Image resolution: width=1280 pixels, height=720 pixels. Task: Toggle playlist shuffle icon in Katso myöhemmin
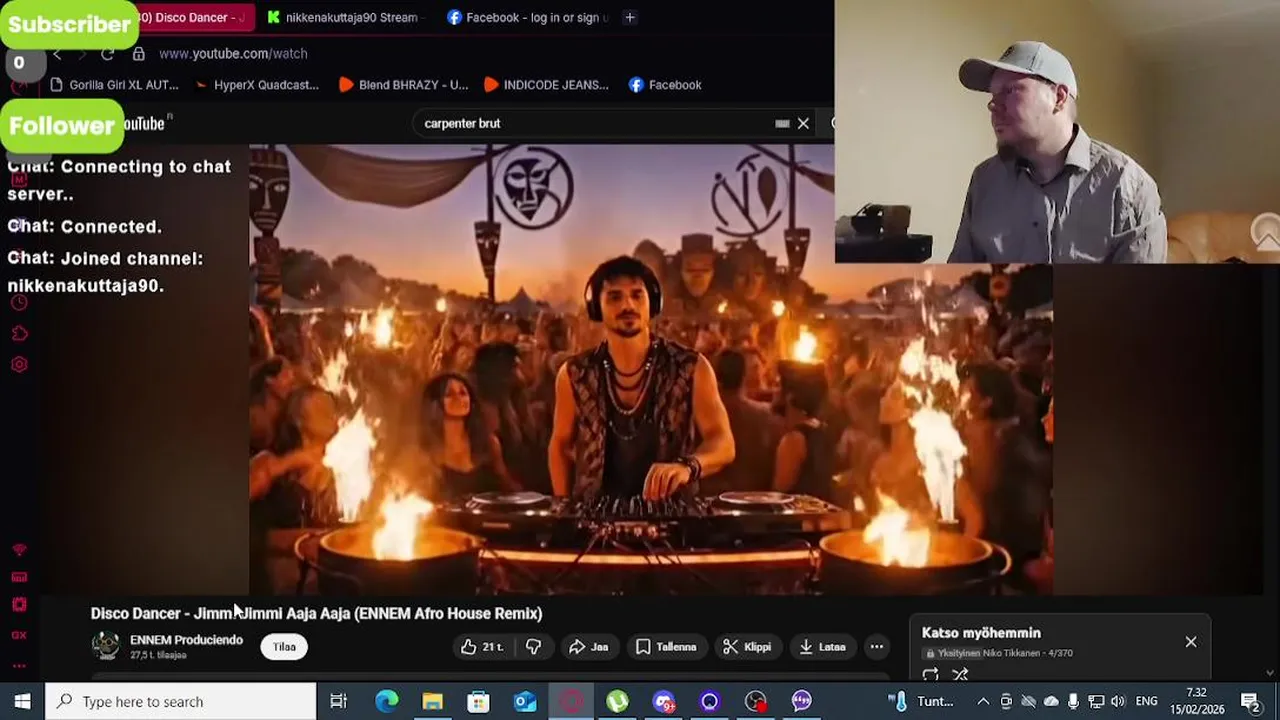[x=960, y=675]
